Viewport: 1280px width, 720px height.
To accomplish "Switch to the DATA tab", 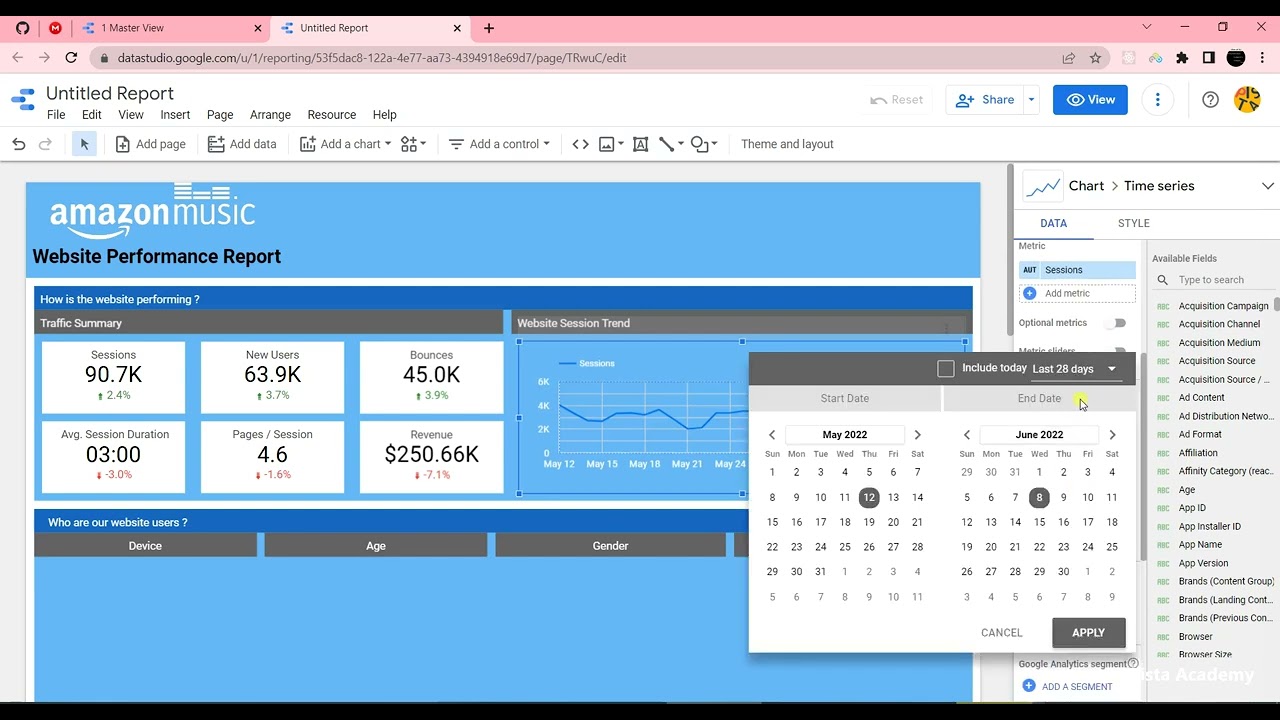I will 1053,223.
